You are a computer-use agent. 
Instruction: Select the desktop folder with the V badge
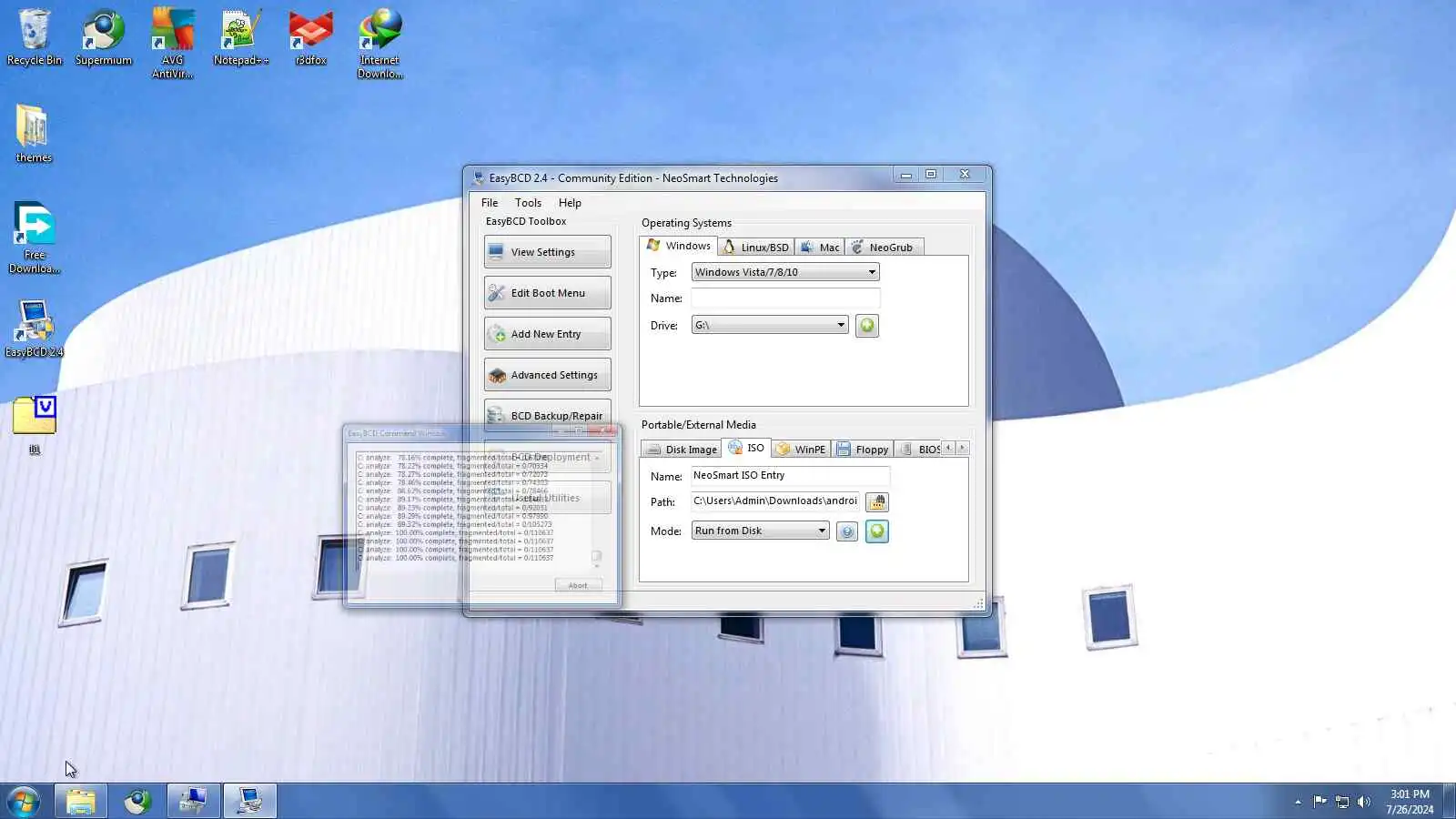click(x=35, y=425)
